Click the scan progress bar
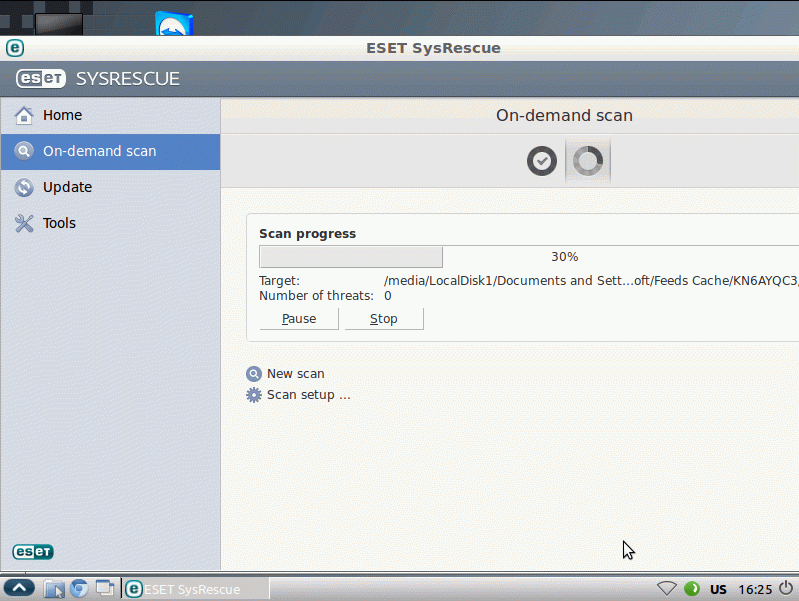The image size is (799, 601). [x=529, y=256]
